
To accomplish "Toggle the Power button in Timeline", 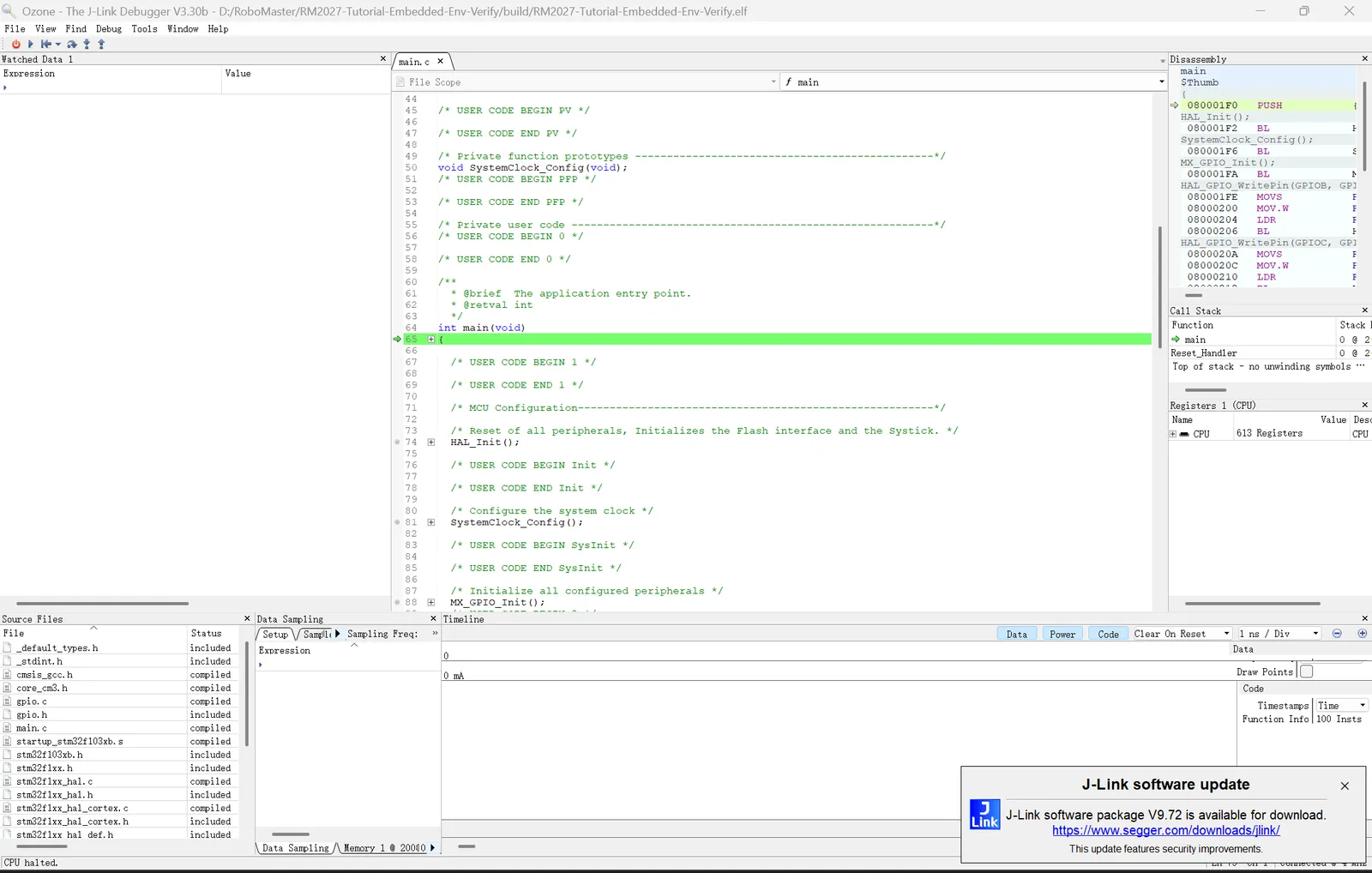I will click(x=1062, y=634).
